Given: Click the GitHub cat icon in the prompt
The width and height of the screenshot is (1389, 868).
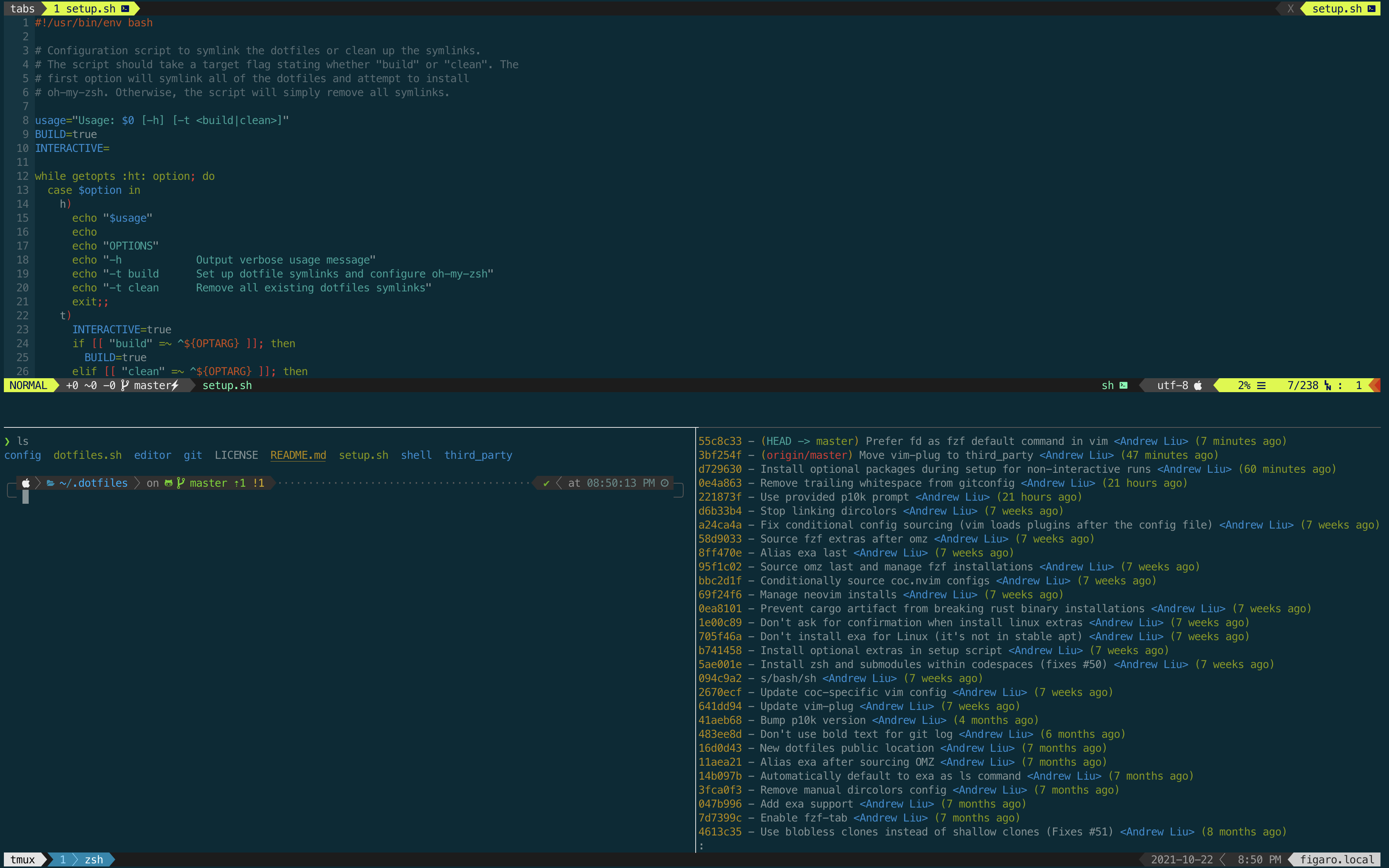Looking at the screenshot, I should pos(168,483).
